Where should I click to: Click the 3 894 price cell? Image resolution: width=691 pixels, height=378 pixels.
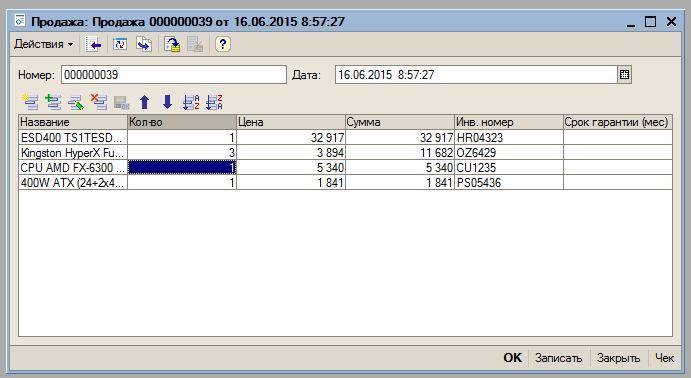click(291, 152)
